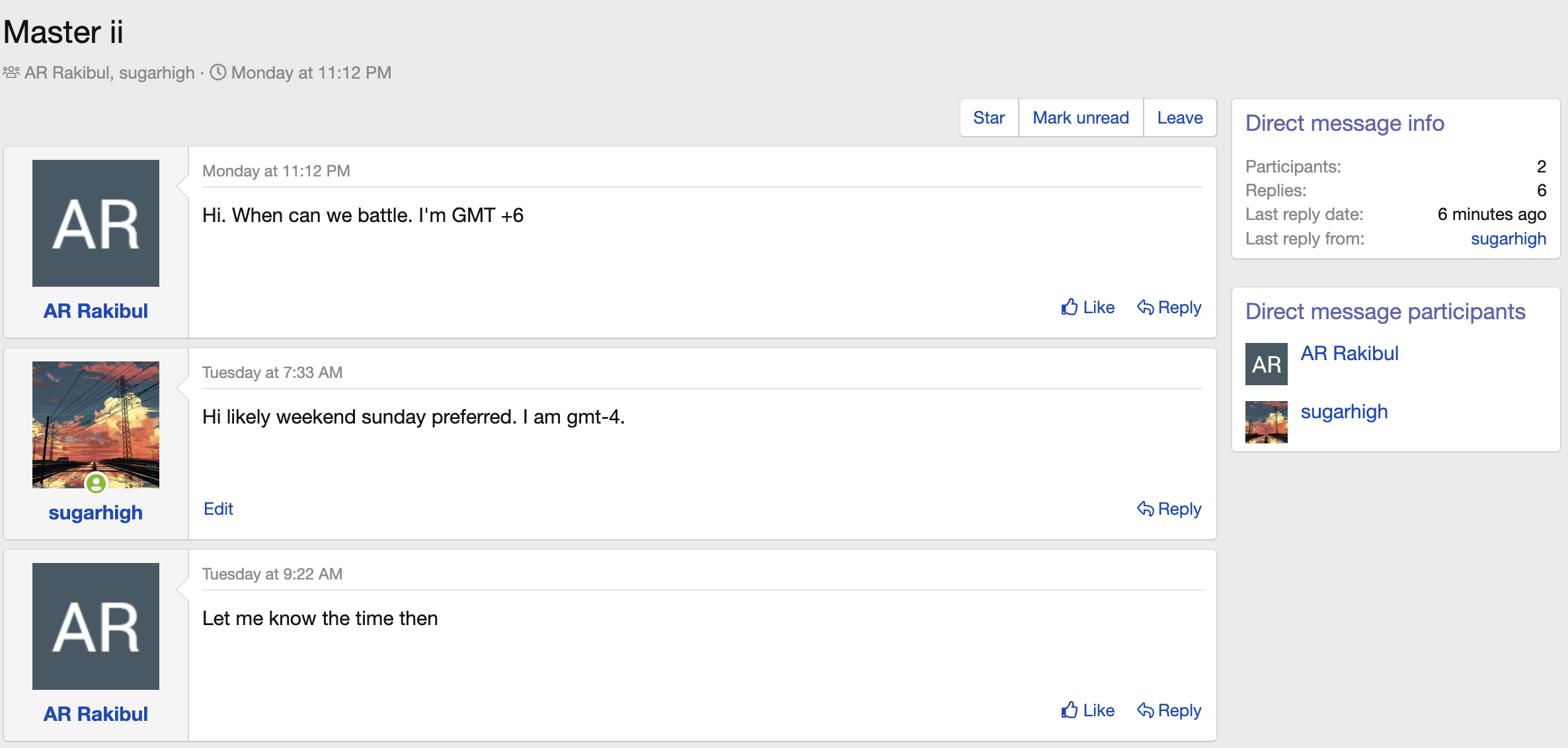Mark the conversation as unread
Viewport: 1568px width, 748px height.
point(1080,118)
